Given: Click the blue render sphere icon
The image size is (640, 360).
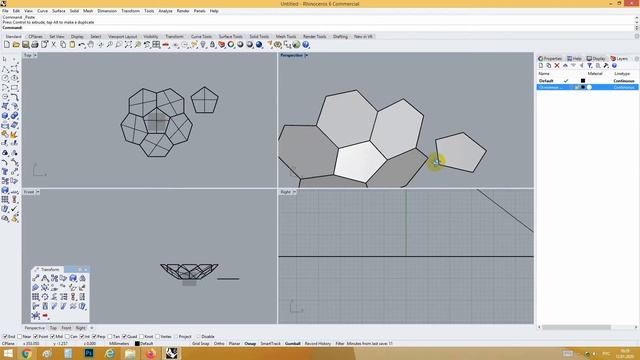Looking at the screenshot, I should coord(259,45).
